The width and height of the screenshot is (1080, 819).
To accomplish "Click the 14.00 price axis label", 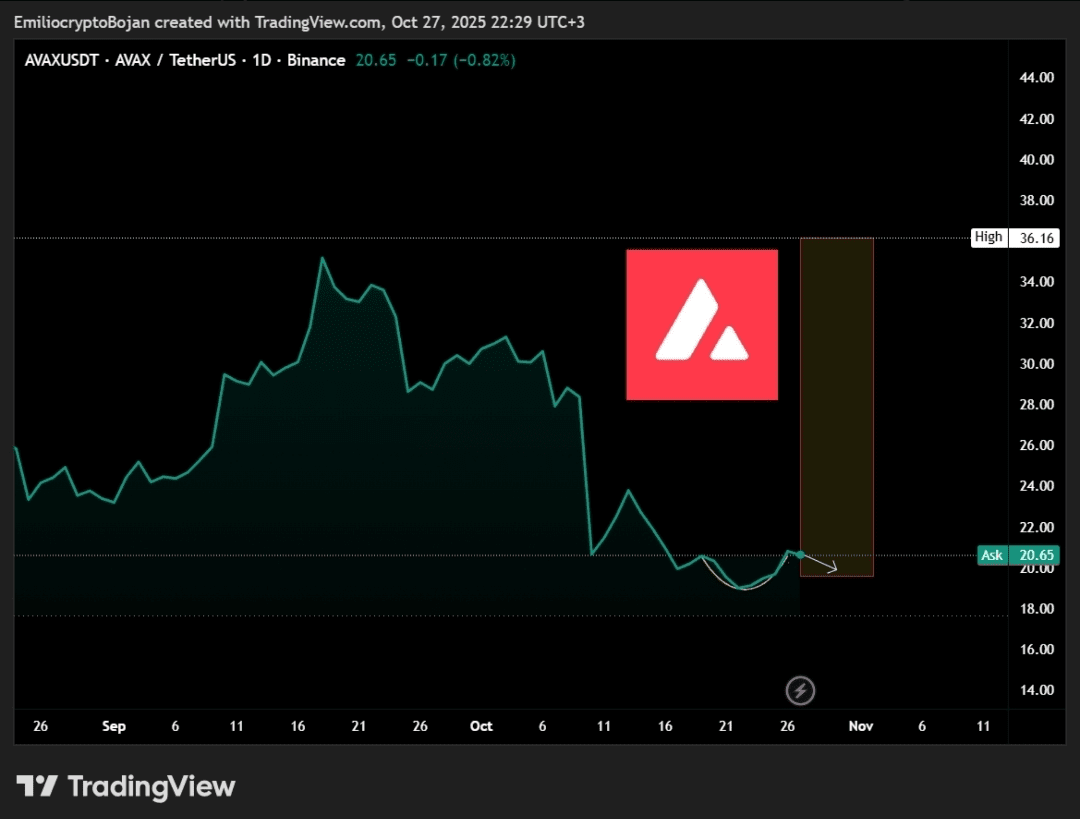I will pos(1037,690).
